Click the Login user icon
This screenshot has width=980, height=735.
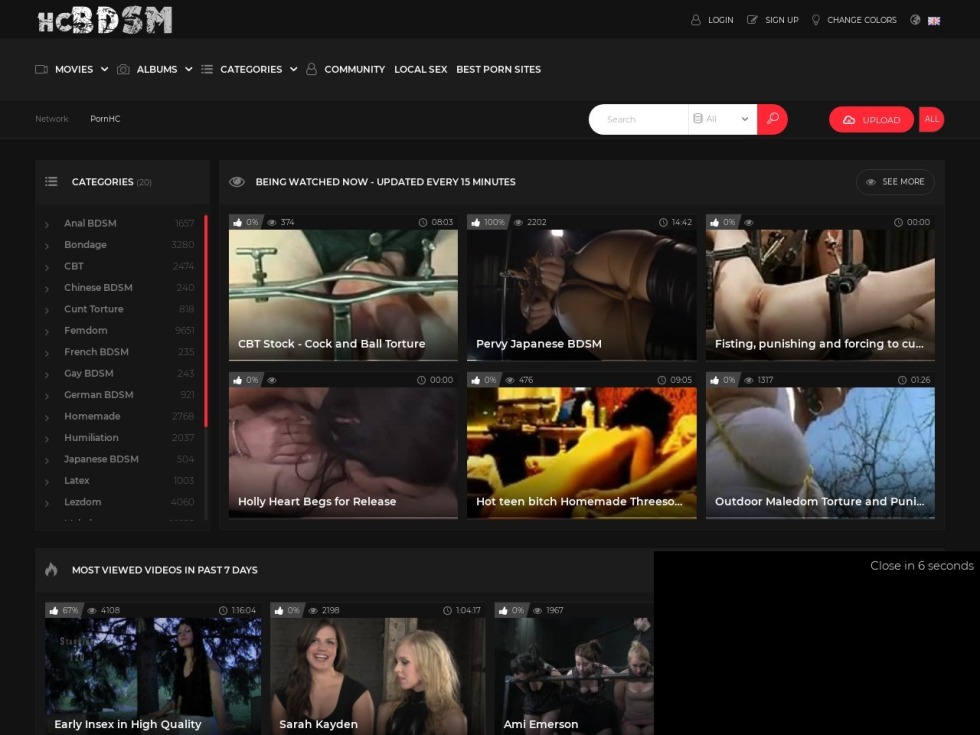point(696,20)
